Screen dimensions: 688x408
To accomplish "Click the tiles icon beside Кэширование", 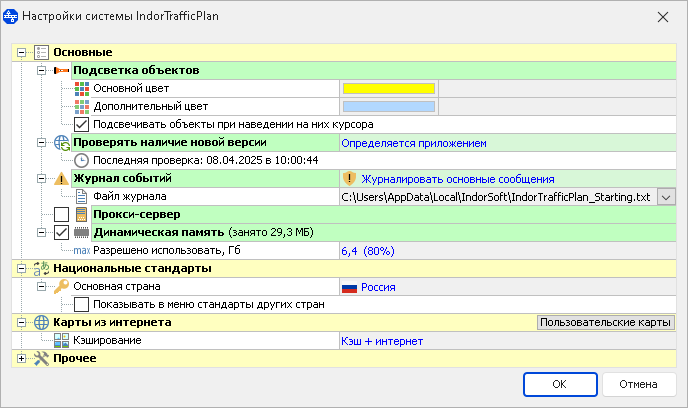I will pyautogui.click(x=61, y=340).
